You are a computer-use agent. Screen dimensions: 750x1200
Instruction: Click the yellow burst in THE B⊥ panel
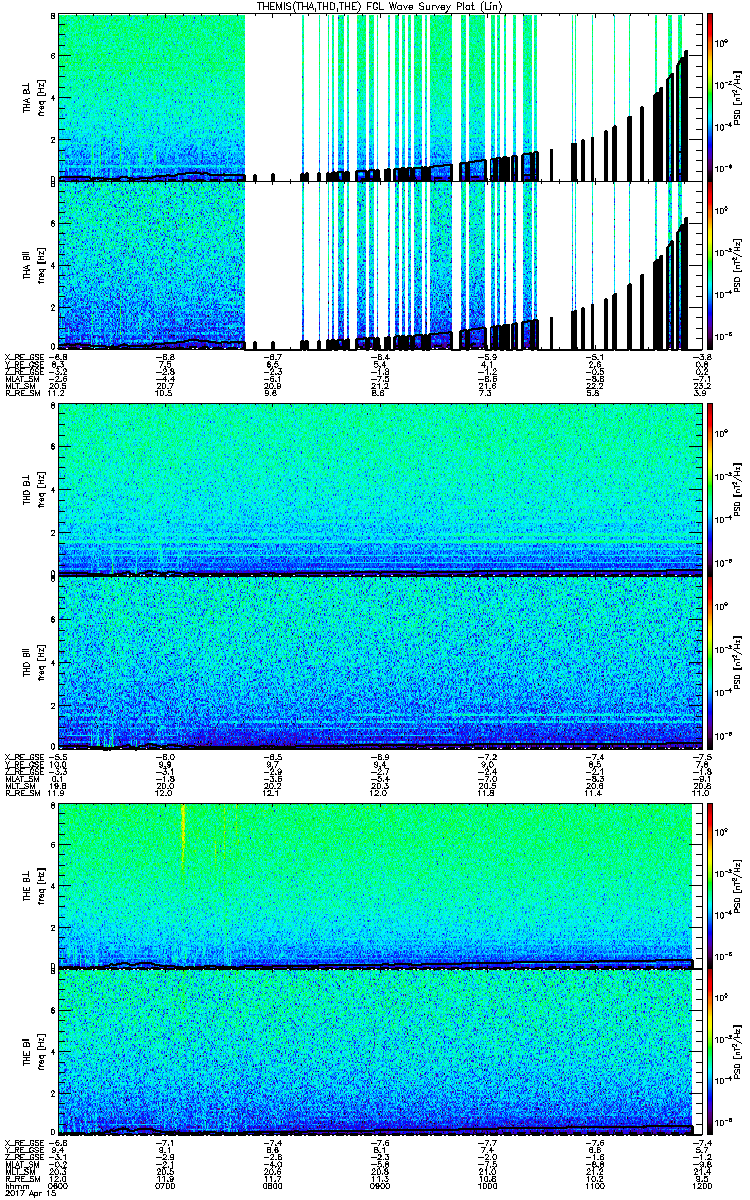click(183, 838)
